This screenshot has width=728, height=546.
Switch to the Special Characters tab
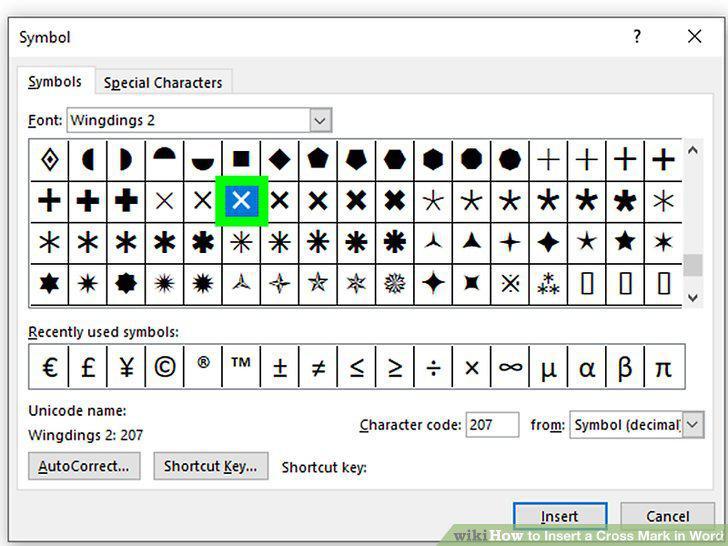tap(163, 83)
